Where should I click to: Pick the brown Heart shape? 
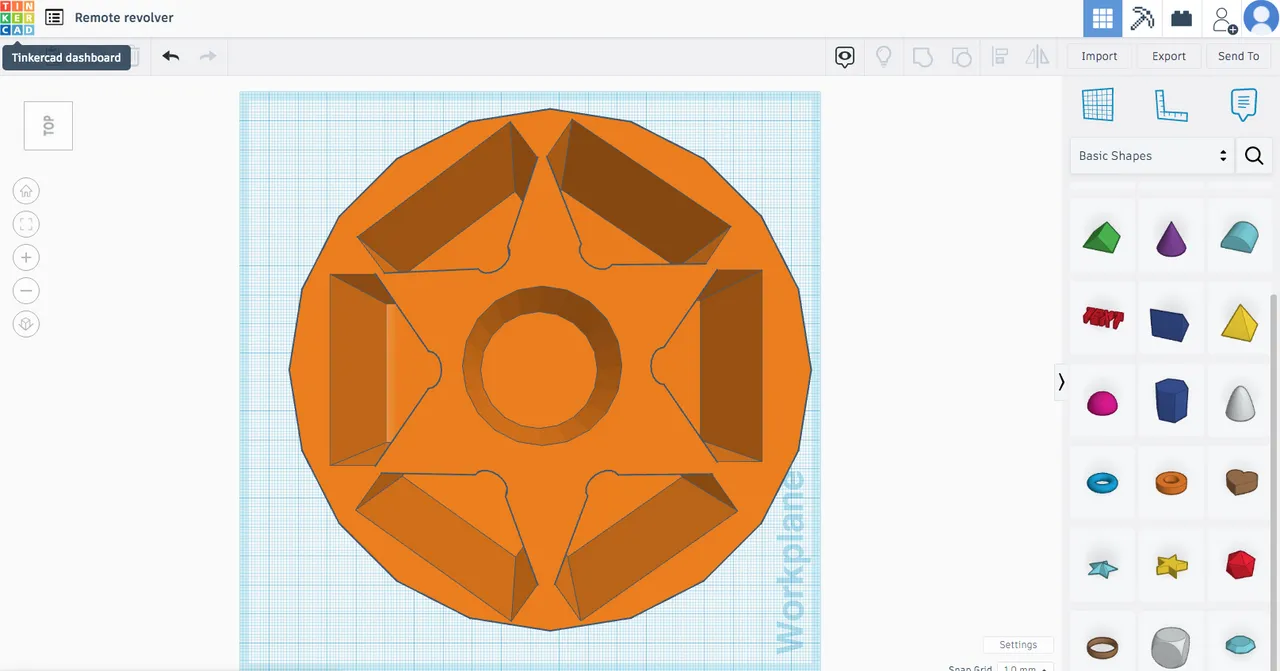click(x=1239, y=483)
